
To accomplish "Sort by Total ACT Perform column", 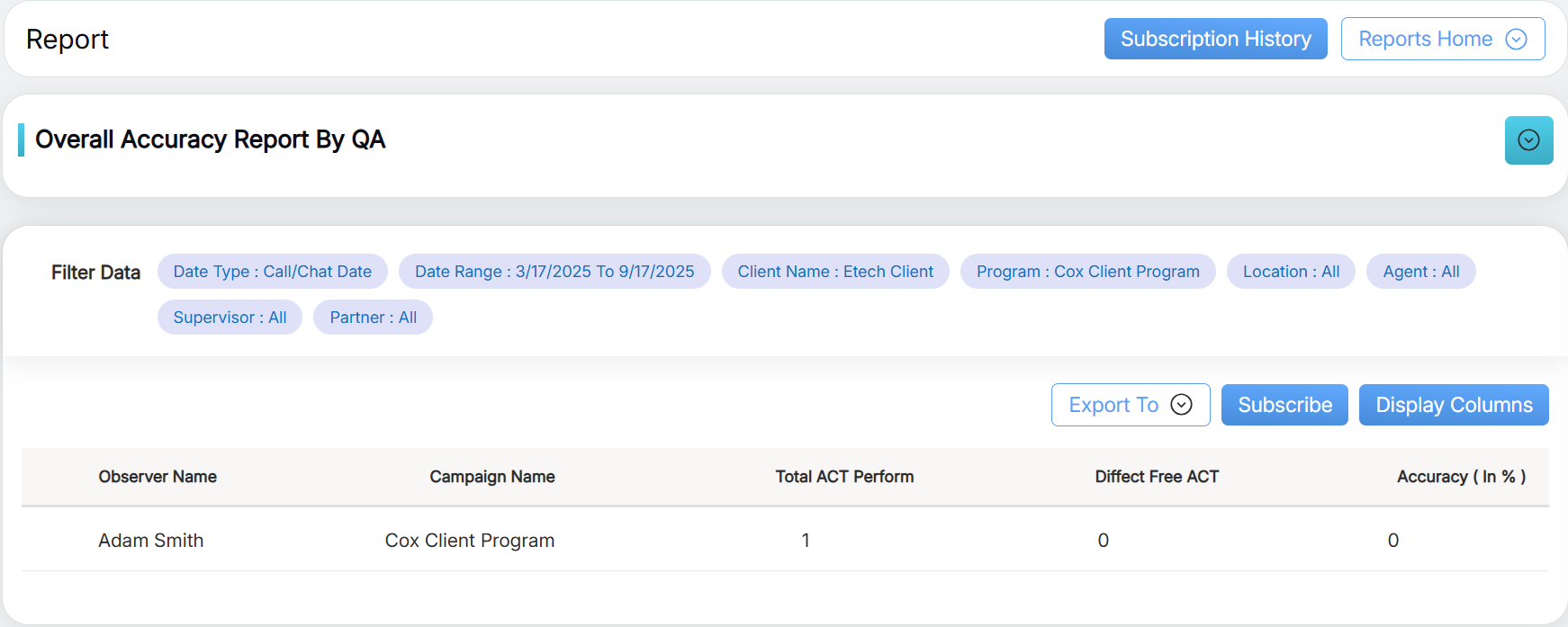I will point(844,477).
